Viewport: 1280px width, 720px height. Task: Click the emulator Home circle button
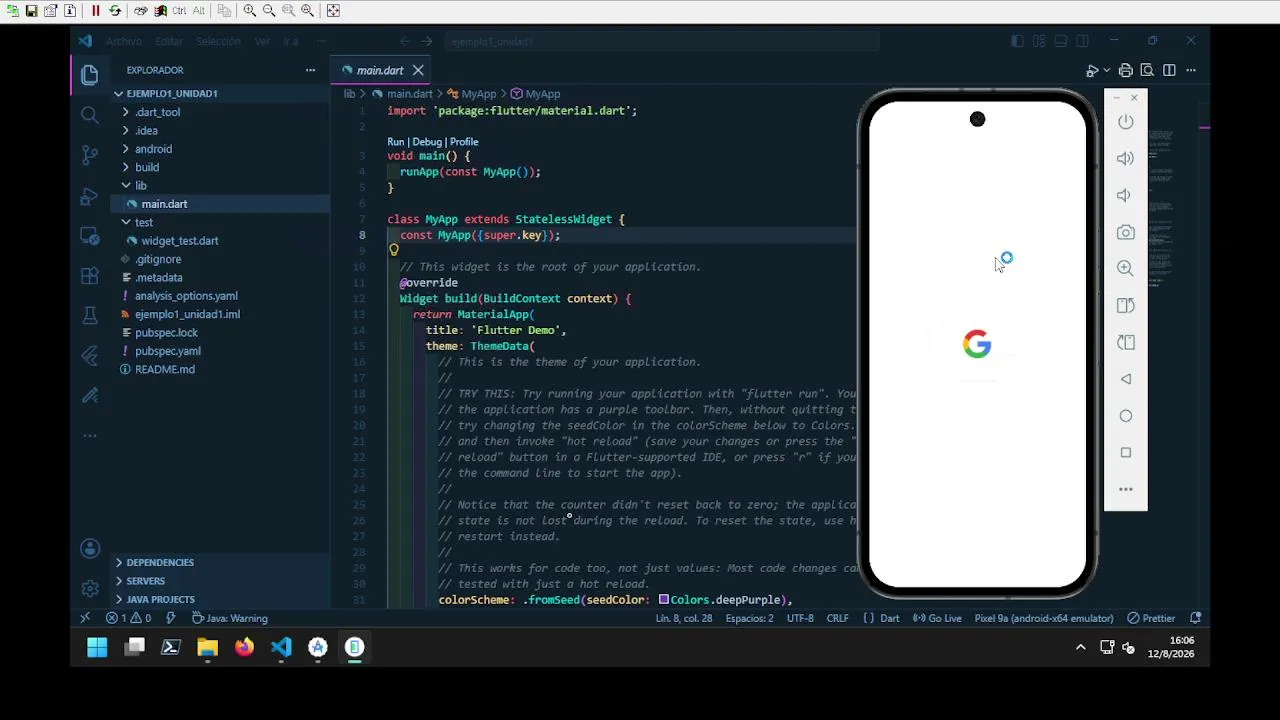click(1126, 416)
